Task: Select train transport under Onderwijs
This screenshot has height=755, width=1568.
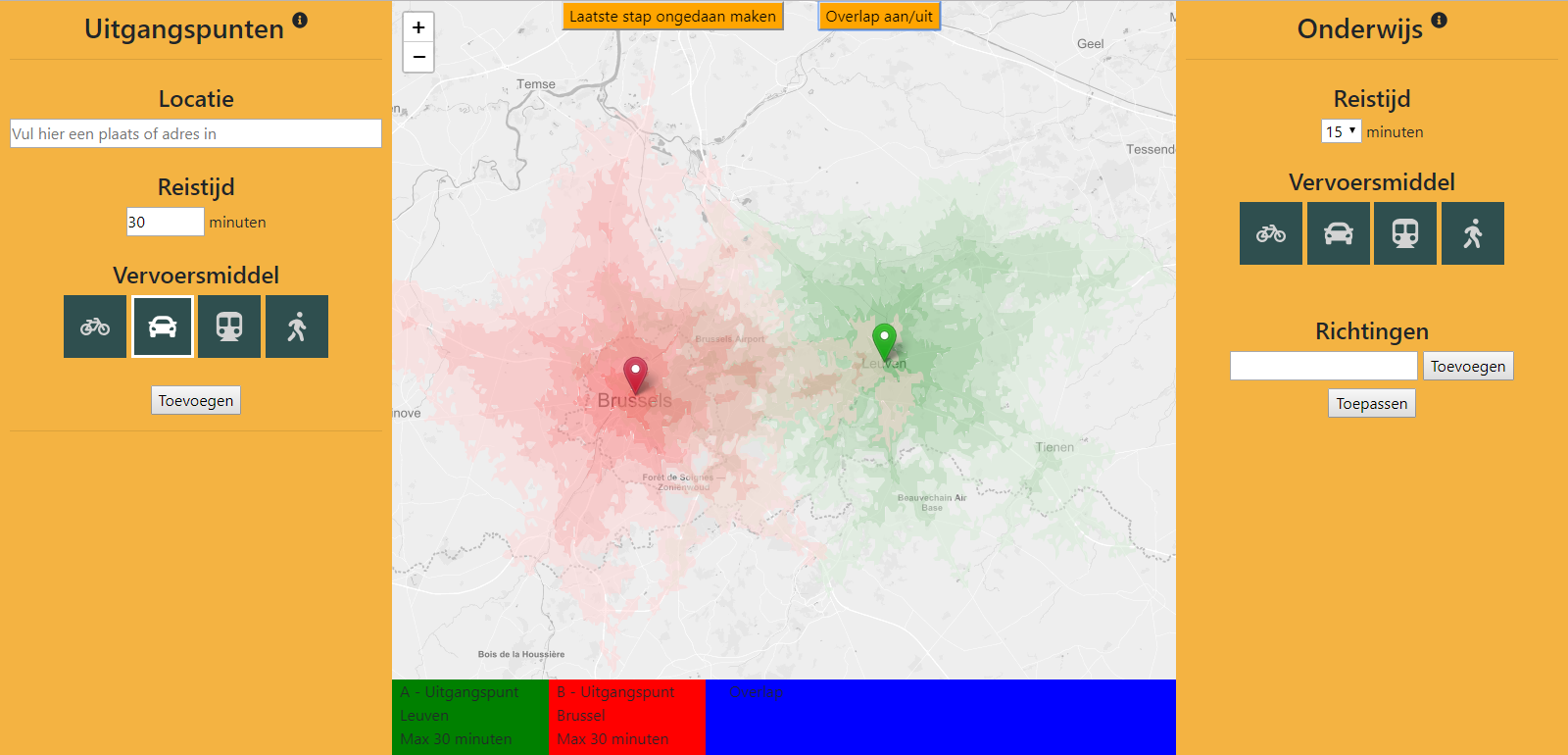Action: coord(1405,233)
